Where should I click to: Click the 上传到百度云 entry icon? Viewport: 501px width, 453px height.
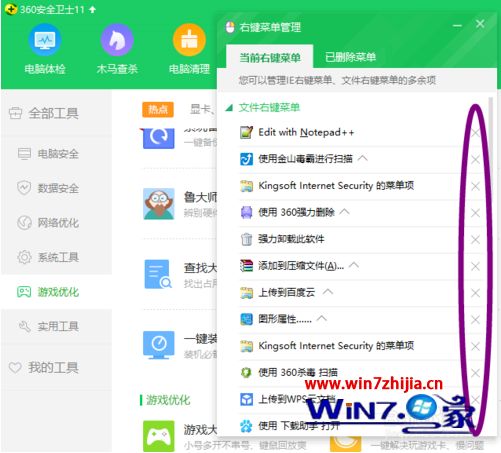pos(246,292)
